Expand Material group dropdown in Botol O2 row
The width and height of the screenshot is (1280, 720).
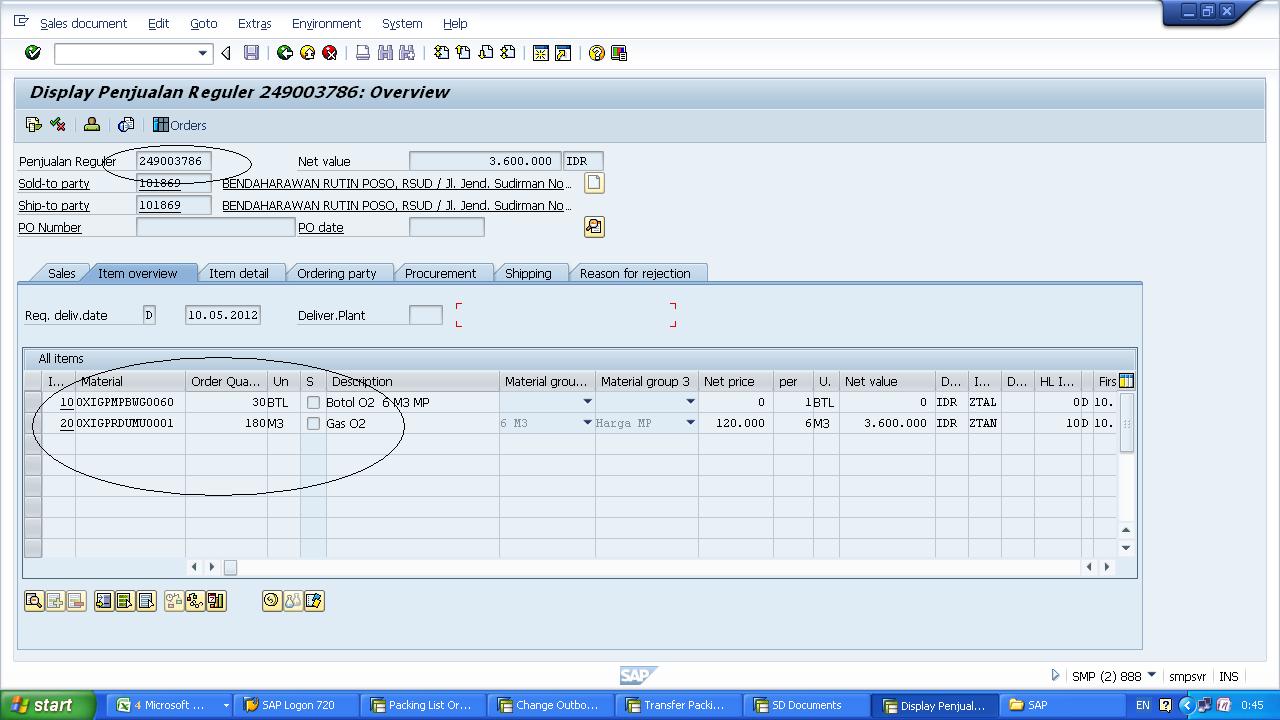pyautogui.click(x=587, y=402)
